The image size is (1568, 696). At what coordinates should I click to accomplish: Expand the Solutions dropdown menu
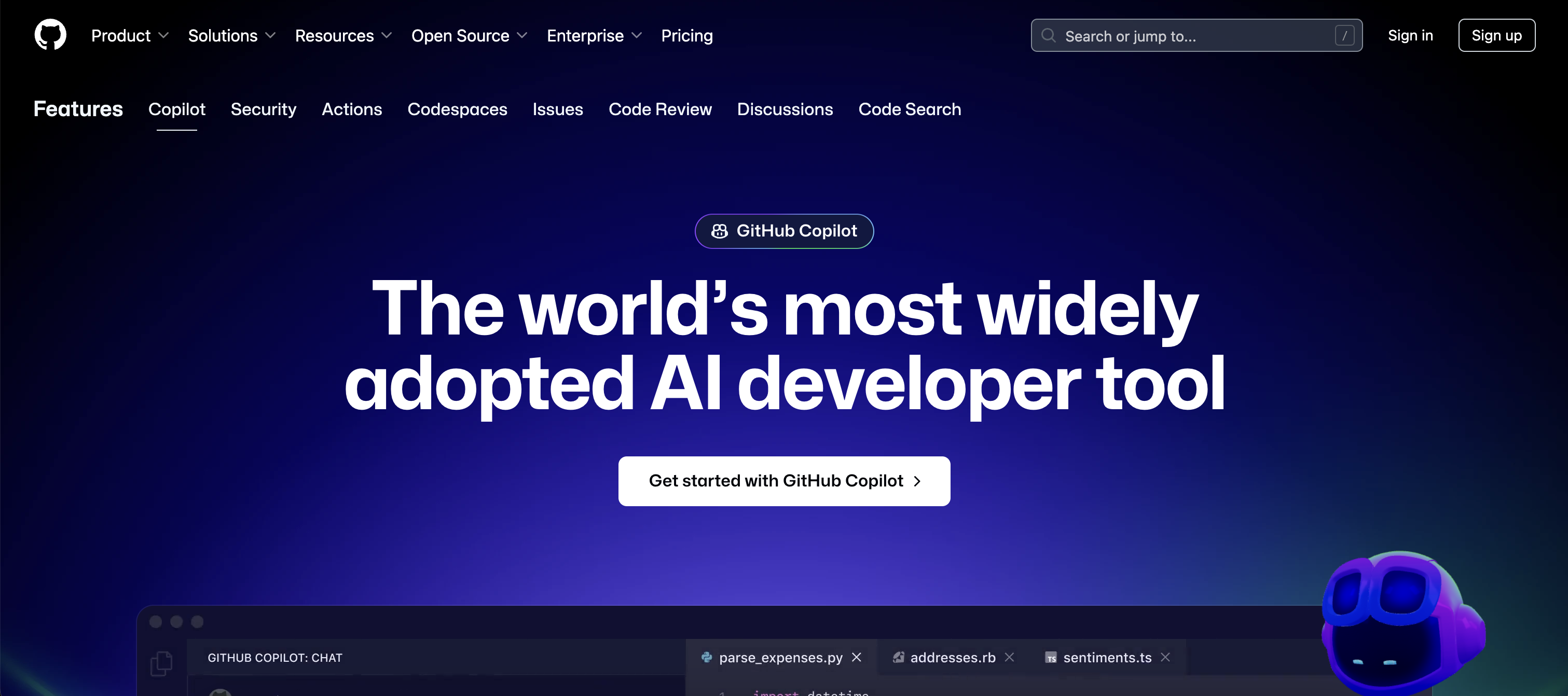click(231, 36)
